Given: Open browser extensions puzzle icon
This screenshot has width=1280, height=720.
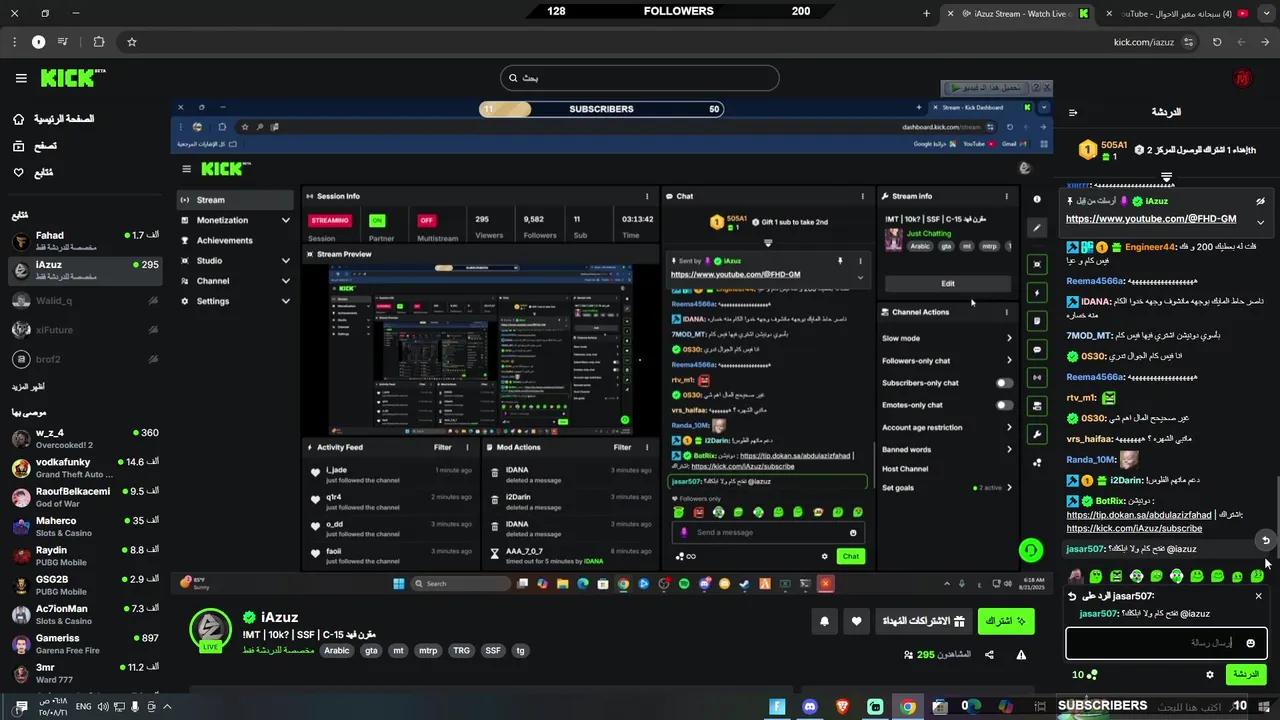Looking at the screenshot, I should tap(98, 42).
